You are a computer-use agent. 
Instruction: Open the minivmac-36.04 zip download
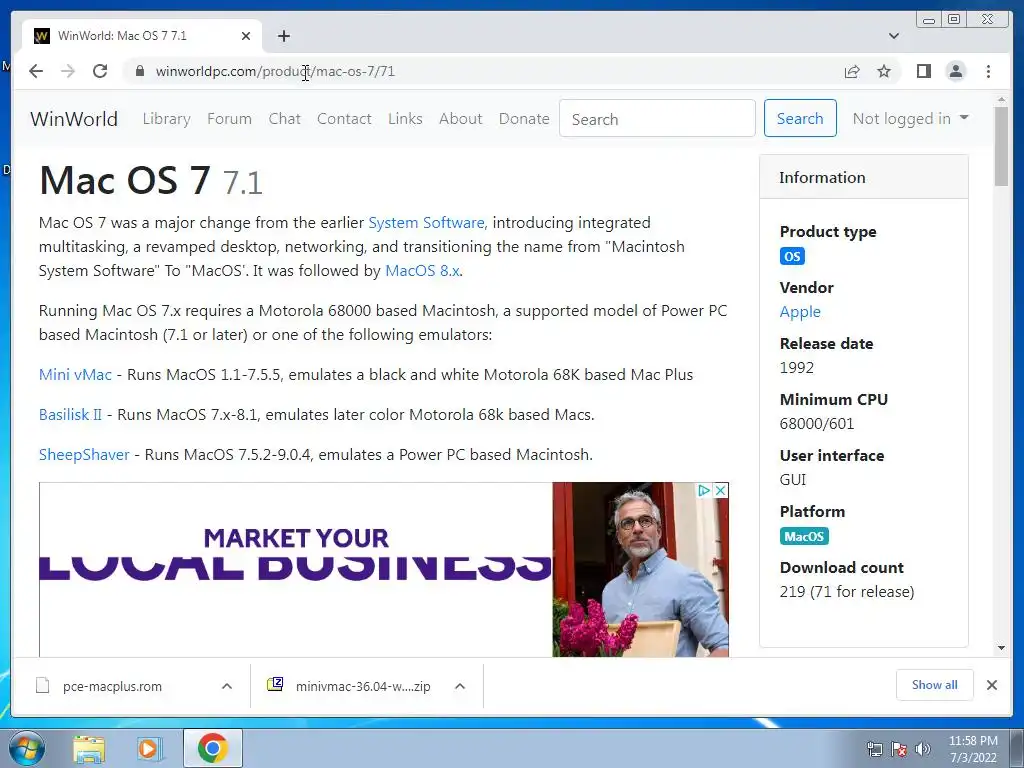pos(362,686)
